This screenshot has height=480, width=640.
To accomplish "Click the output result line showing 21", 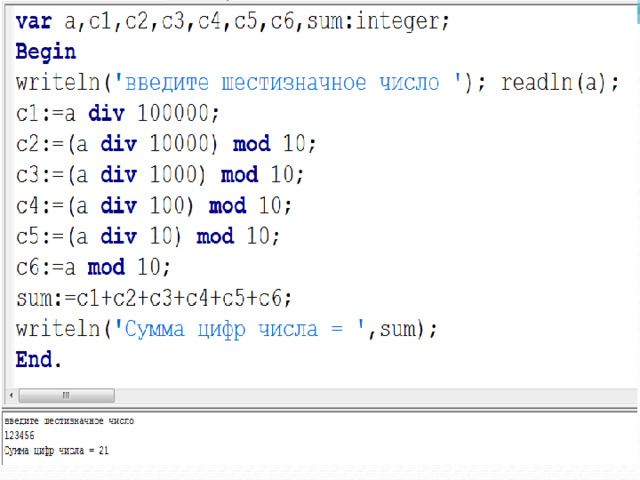I will (x=56, y=451).
